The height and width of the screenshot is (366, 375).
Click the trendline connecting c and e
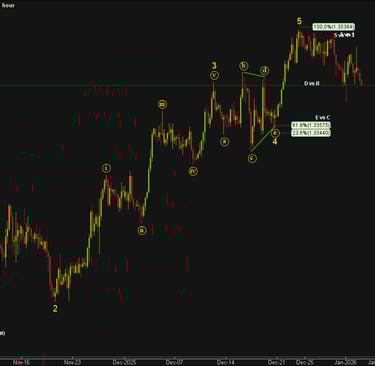coord(263,138)
